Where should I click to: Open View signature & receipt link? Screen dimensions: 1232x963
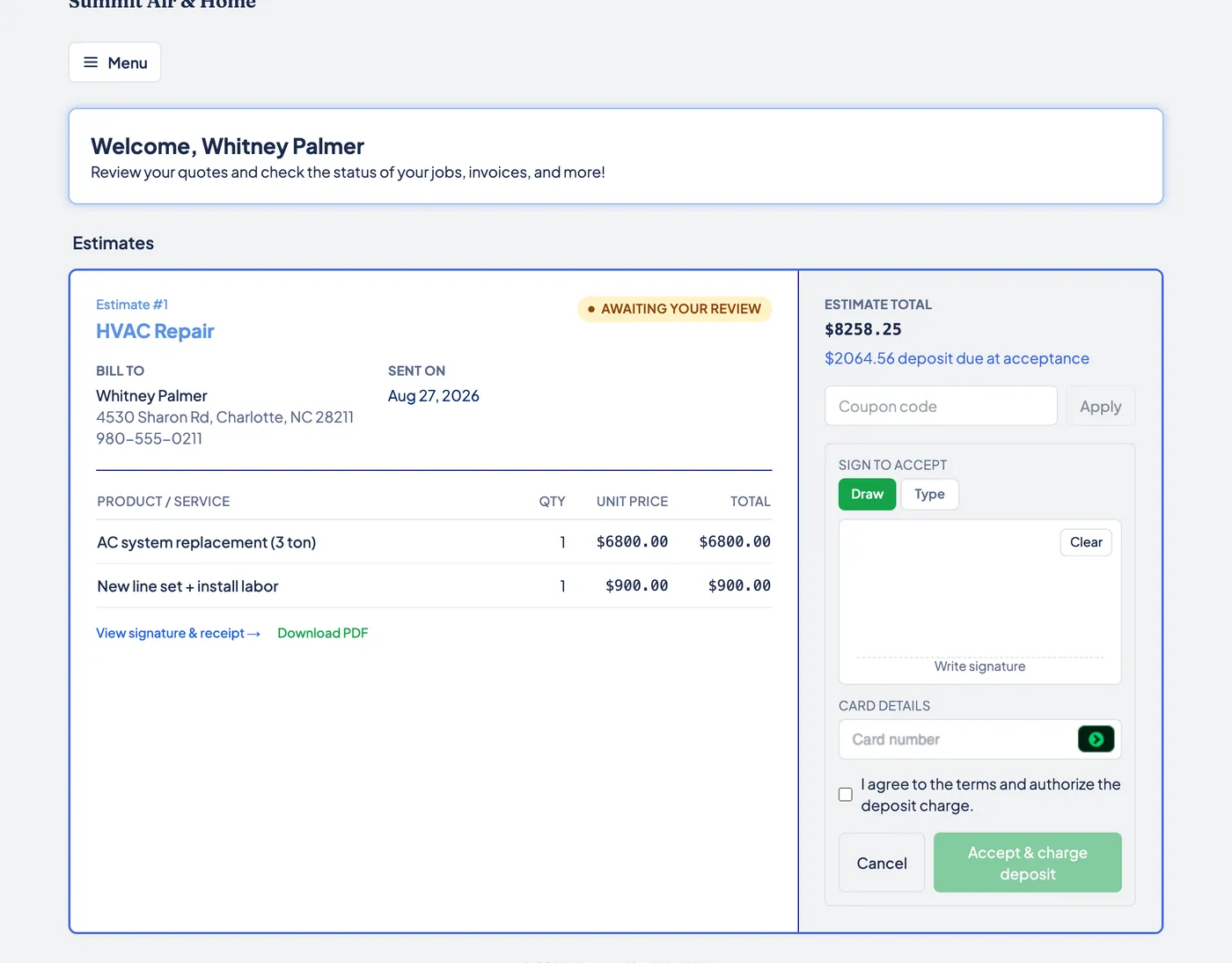coord(179,634)
